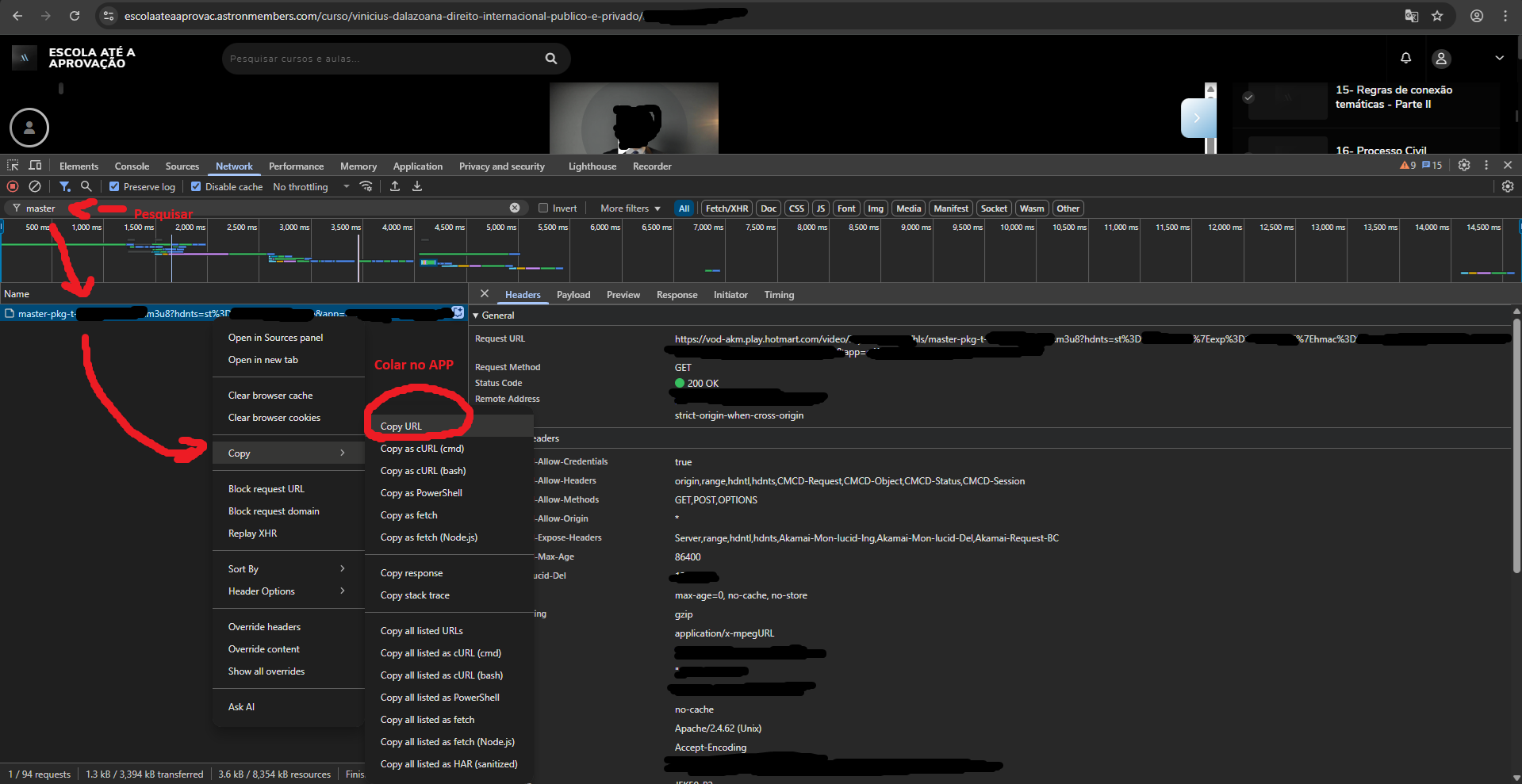
Task: Expand the Sort By submenu
Action: click(x=288, y=569)
